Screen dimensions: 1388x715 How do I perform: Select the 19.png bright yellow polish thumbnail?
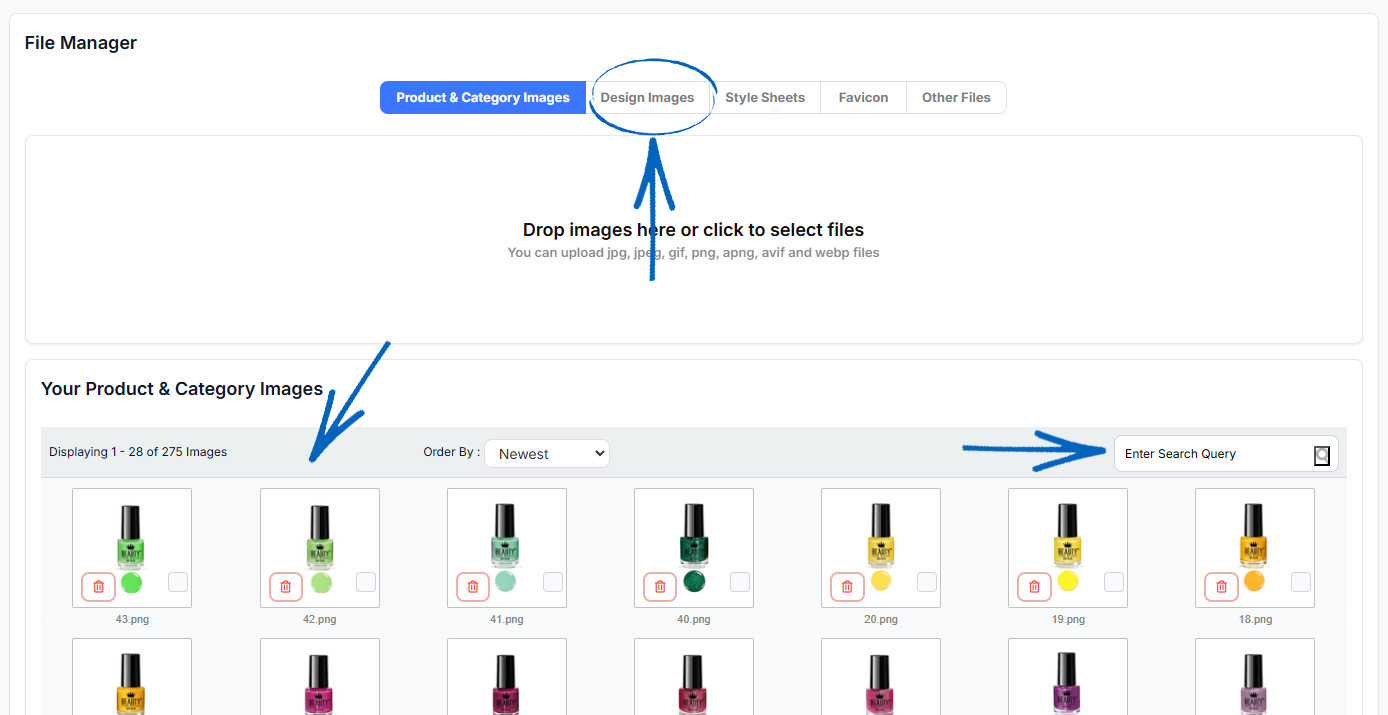(x=1068, y=548)
